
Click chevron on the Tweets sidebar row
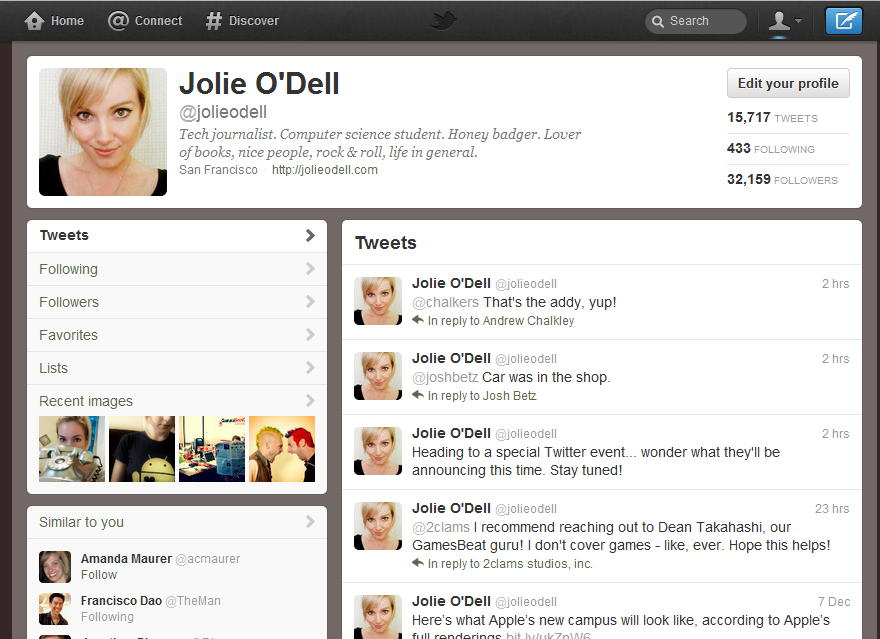pyautogui.click(x=310, y=236)
